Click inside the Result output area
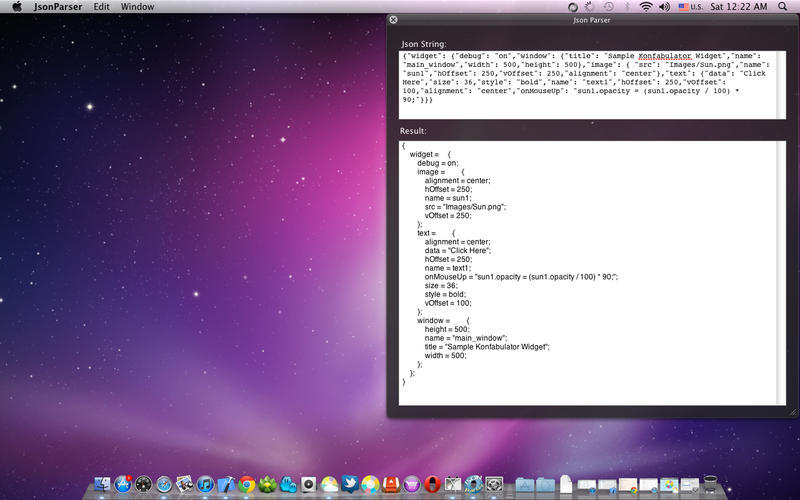The height and width of the screenshot is (500, 800). click(x=592, y=272)
